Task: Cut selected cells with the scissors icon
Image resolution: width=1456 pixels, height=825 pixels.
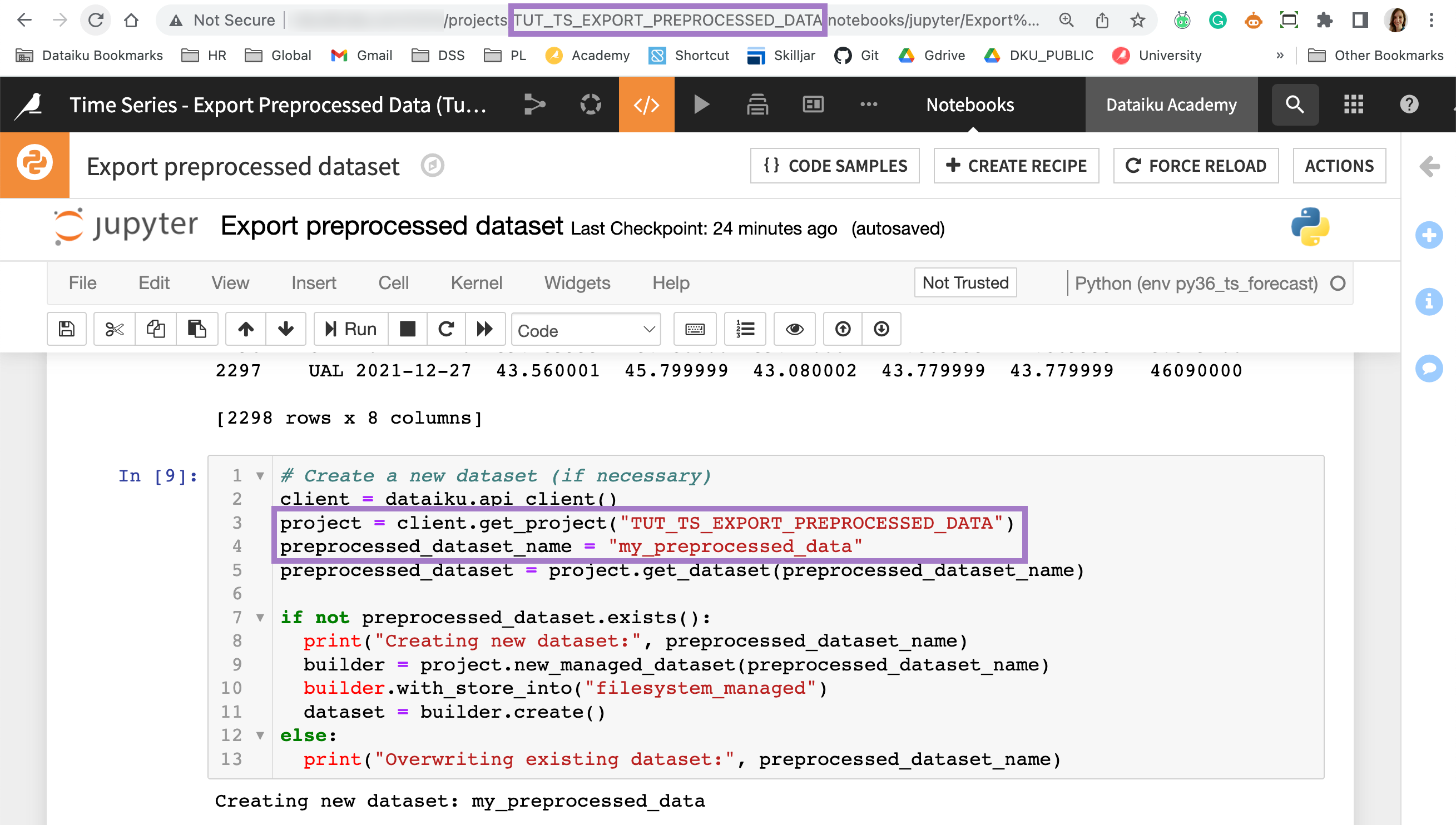Action: point(114,329)
